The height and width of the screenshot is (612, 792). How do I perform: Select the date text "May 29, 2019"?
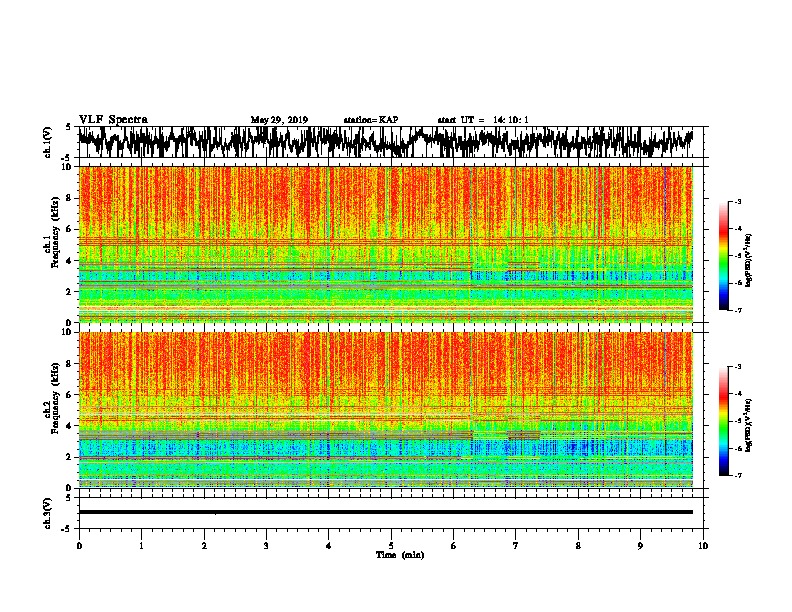click(x=279, y=120)
